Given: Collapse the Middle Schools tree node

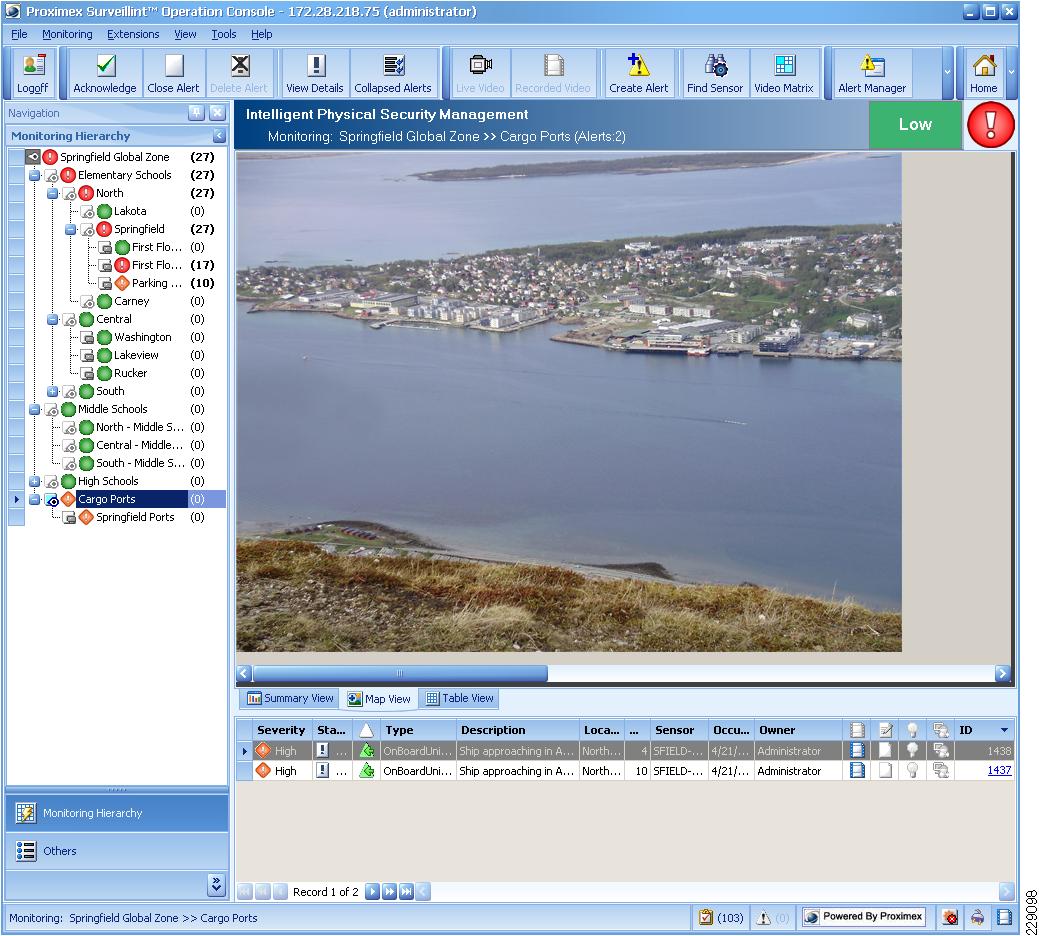Looking at the screenshot, I should pyautogui.click(x=34, y=409).
